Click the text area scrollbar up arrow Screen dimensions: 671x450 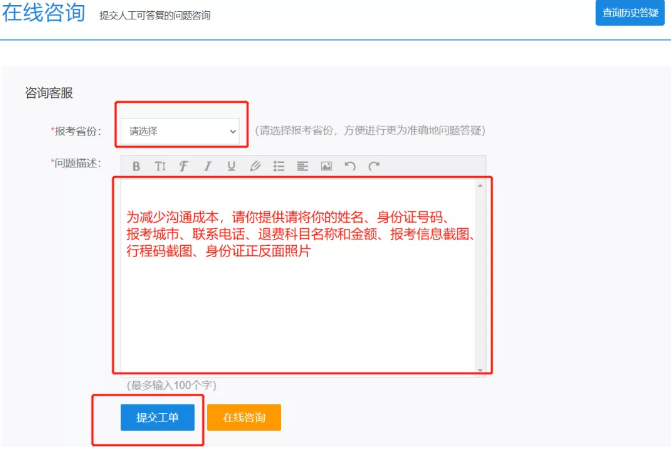click(x=480, y=186)
